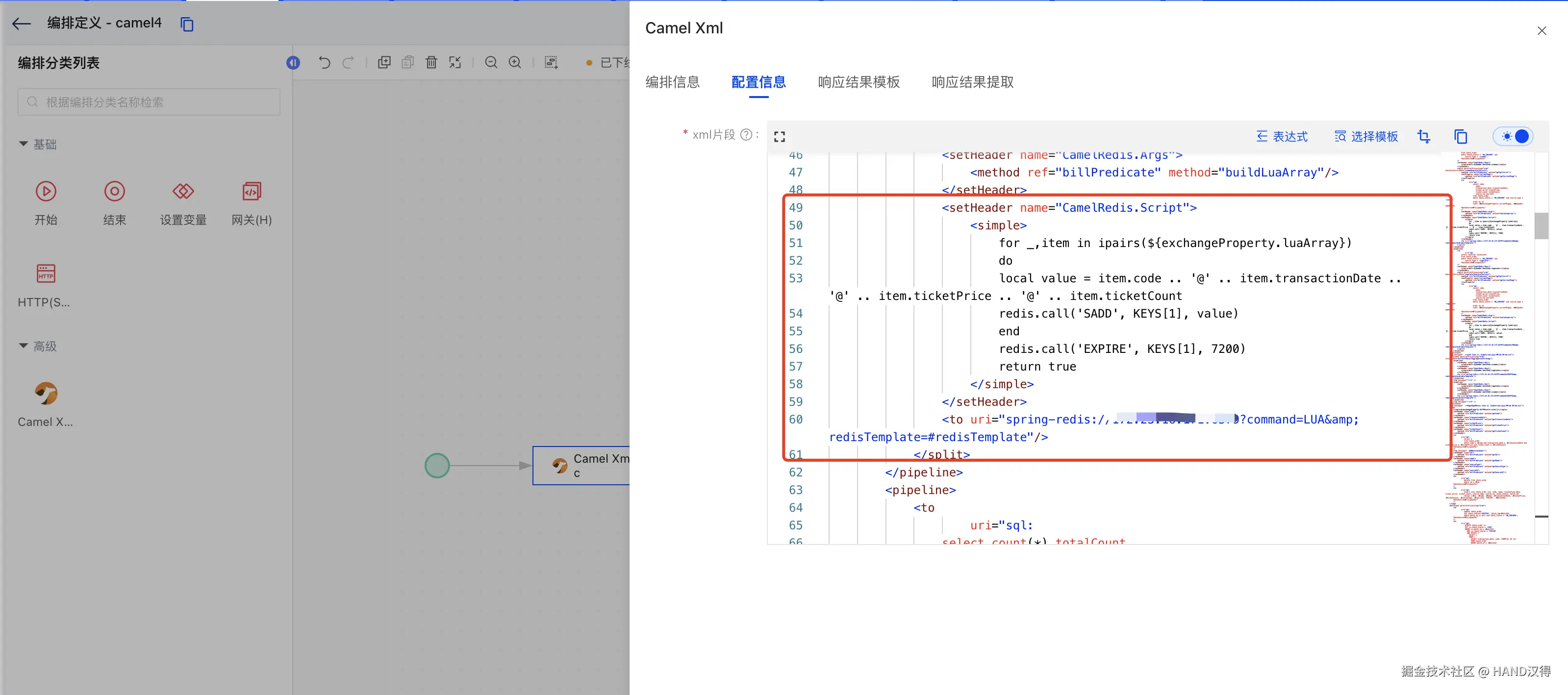Click the zoom in magnifier icon
The width and height of the screenshot is (1568, 695).
515,62
